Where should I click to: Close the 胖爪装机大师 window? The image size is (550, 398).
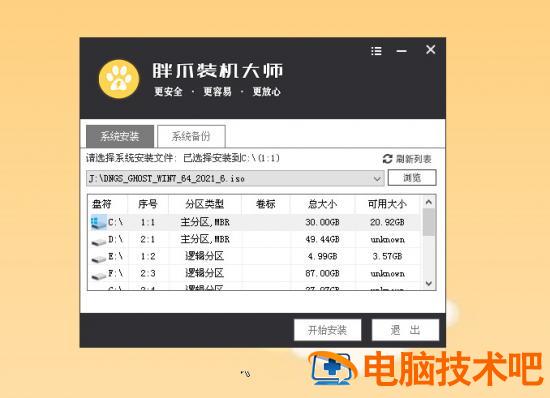click(431, 49)
